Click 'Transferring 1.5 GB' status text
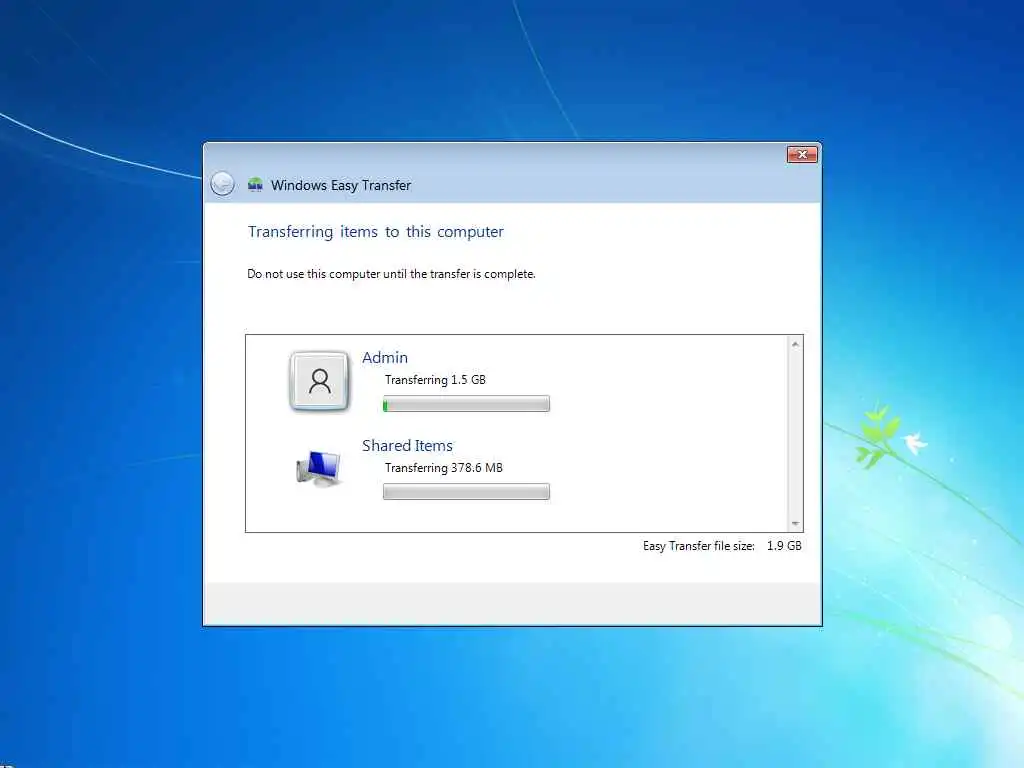 tap(436, 380)
